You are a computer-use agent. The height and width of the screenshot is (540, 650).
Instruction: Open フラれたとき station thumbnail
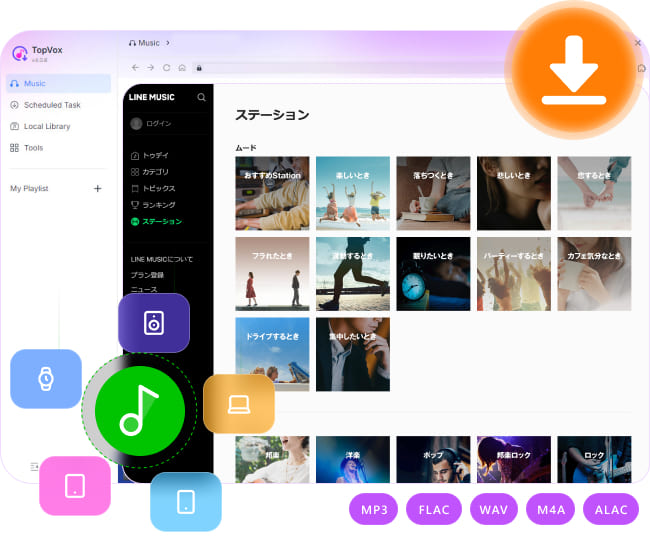point(272,274)
